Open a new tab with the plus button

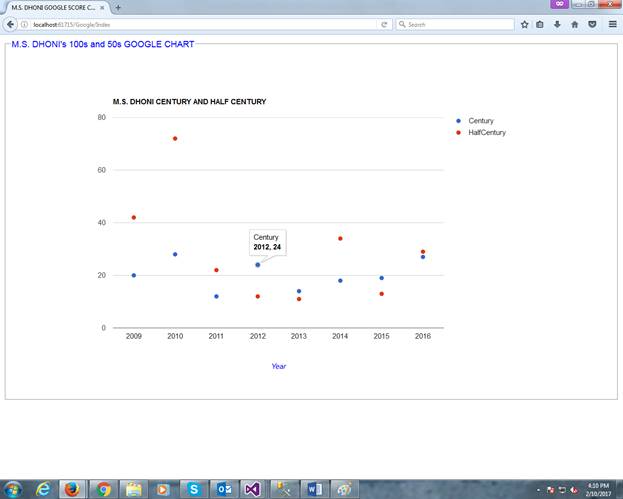coord(118,7)
